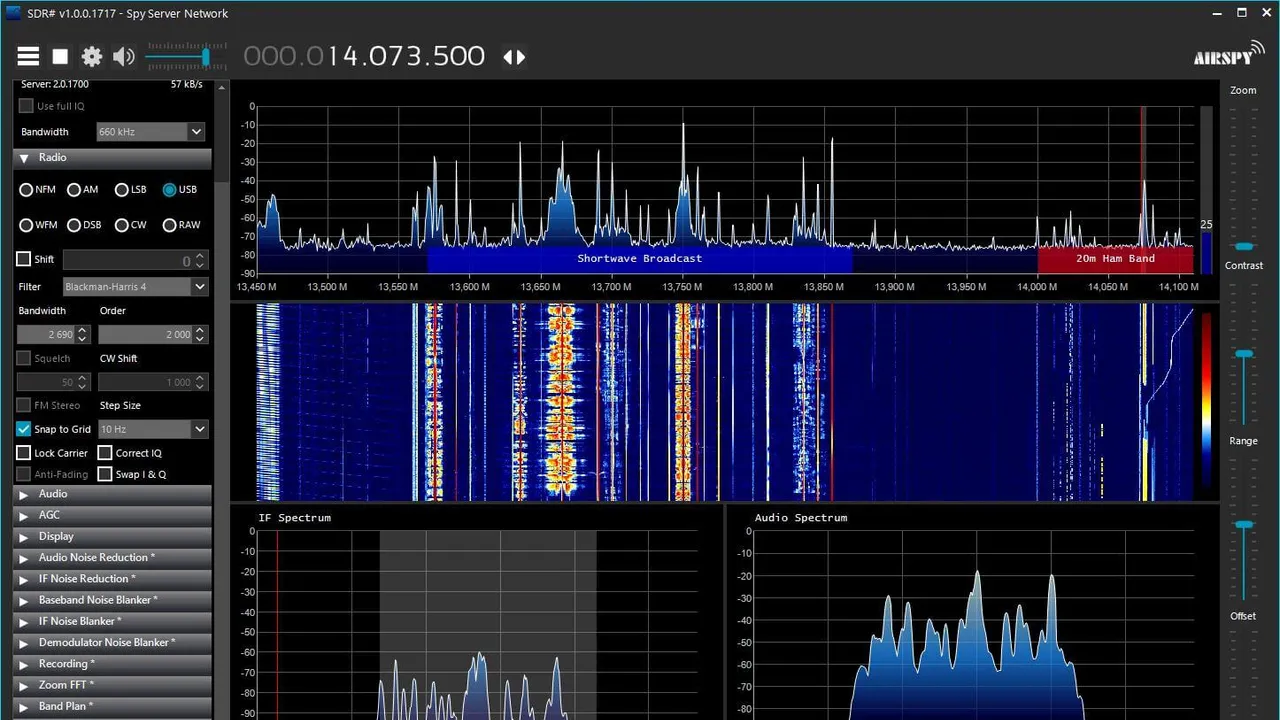Stop the radio with the stop button
The width and height of the screenshot is (1280, 720).
[x=60, y=57]
